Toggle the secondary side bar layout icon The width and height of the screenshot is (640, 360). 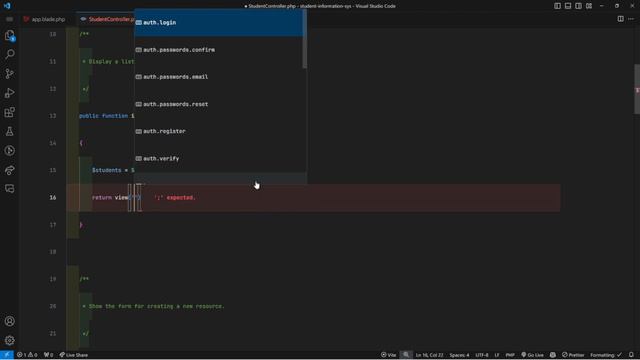coord(578,6)
